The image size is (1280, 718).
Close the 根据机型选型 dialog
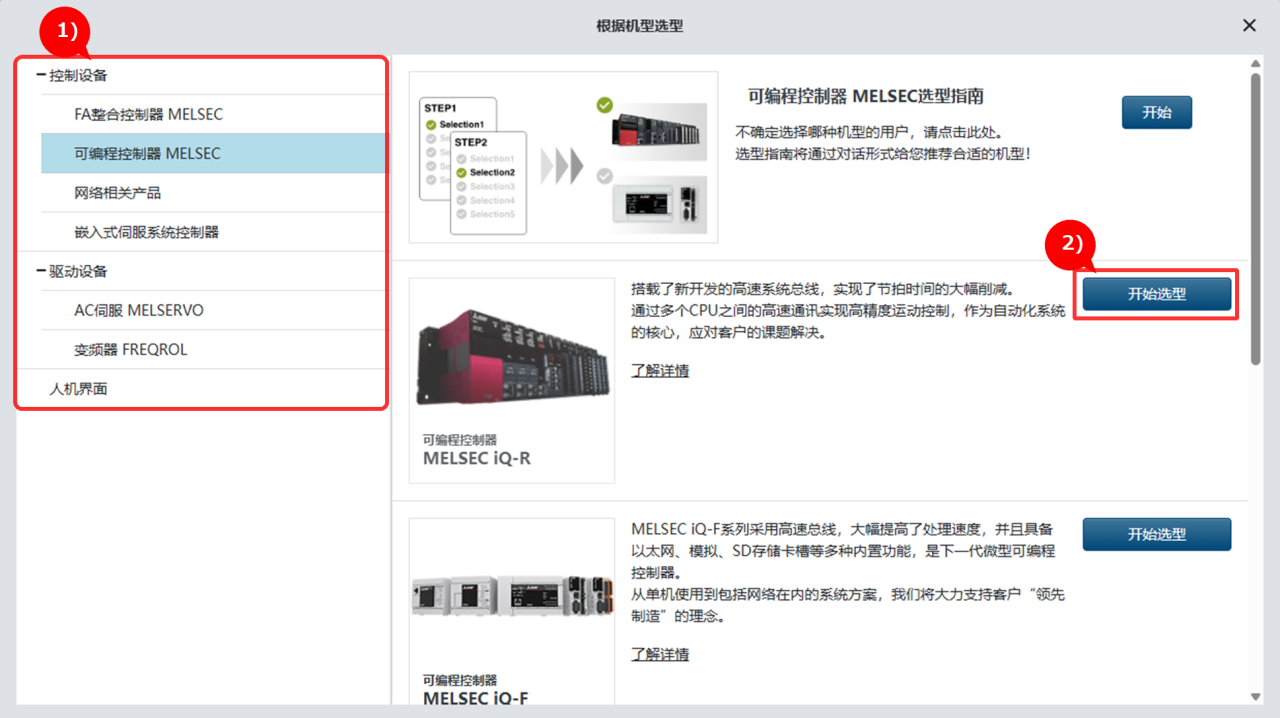[1249, 26]
